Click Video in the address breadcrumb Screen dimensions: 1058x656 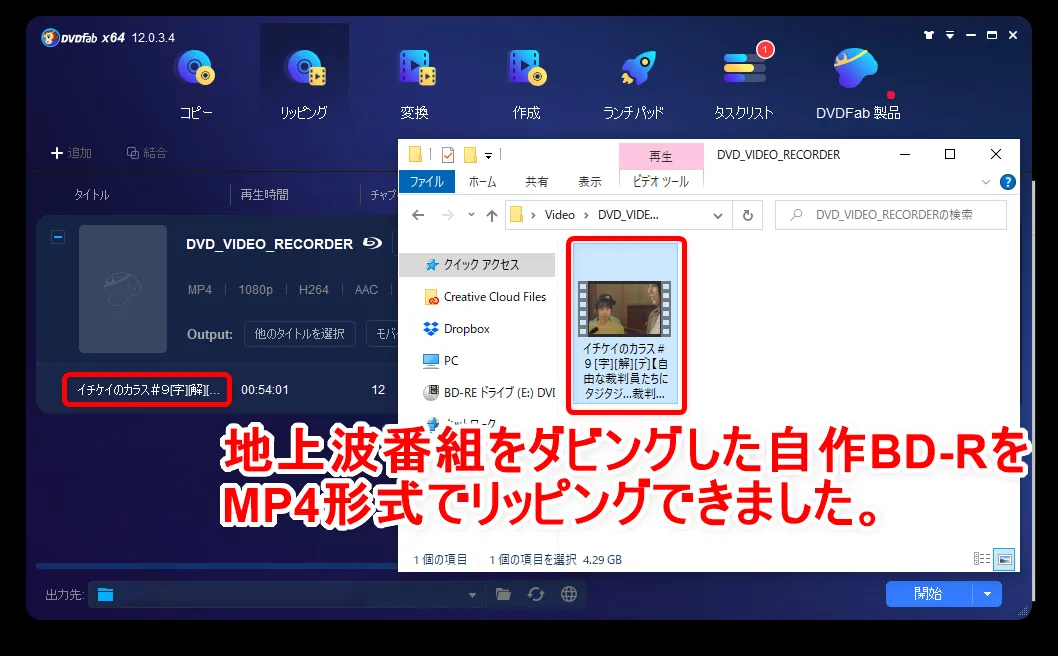coord(559,215)
